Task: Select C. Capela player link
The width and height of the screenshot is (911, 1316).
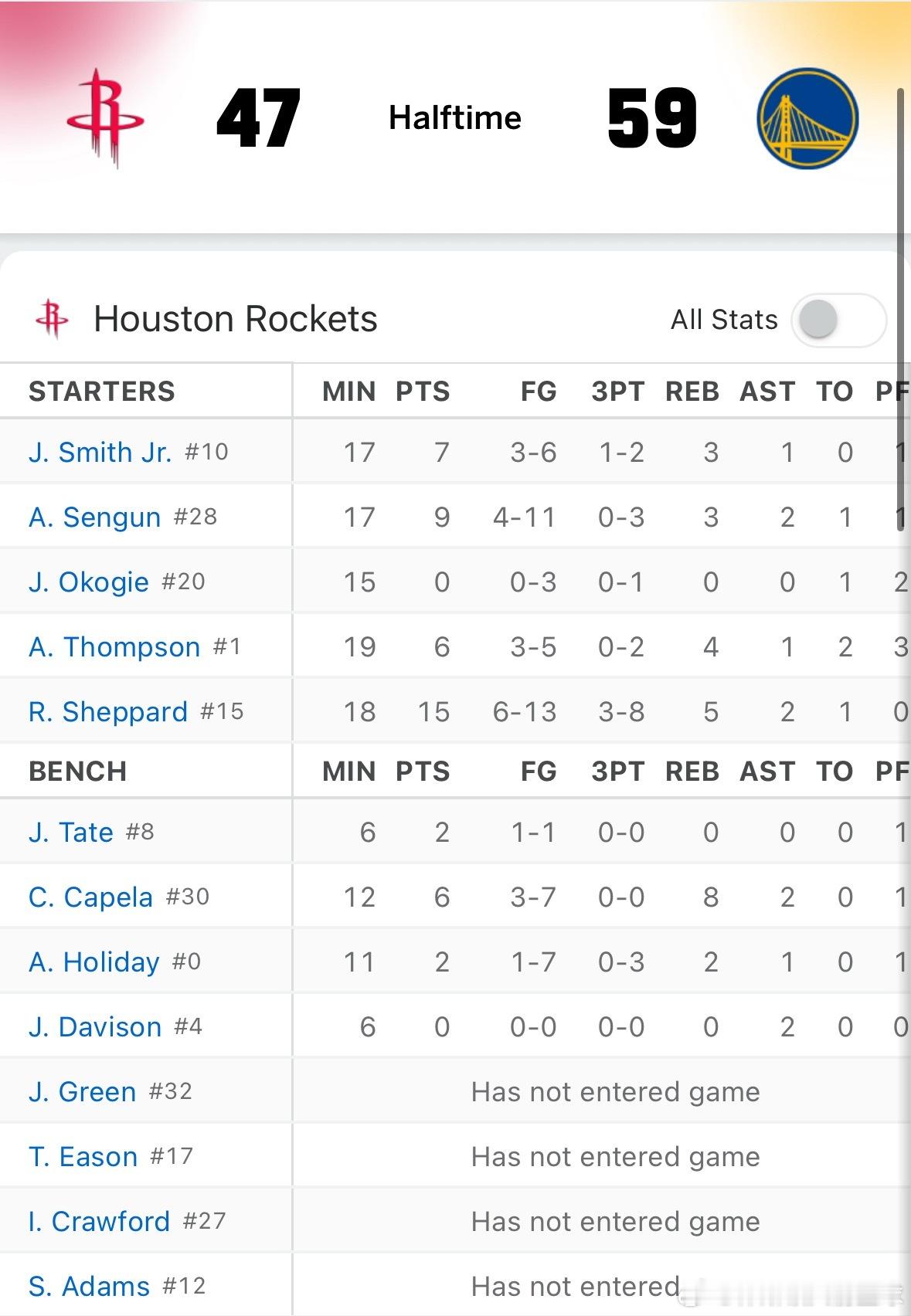Action: tap(90, 897)
